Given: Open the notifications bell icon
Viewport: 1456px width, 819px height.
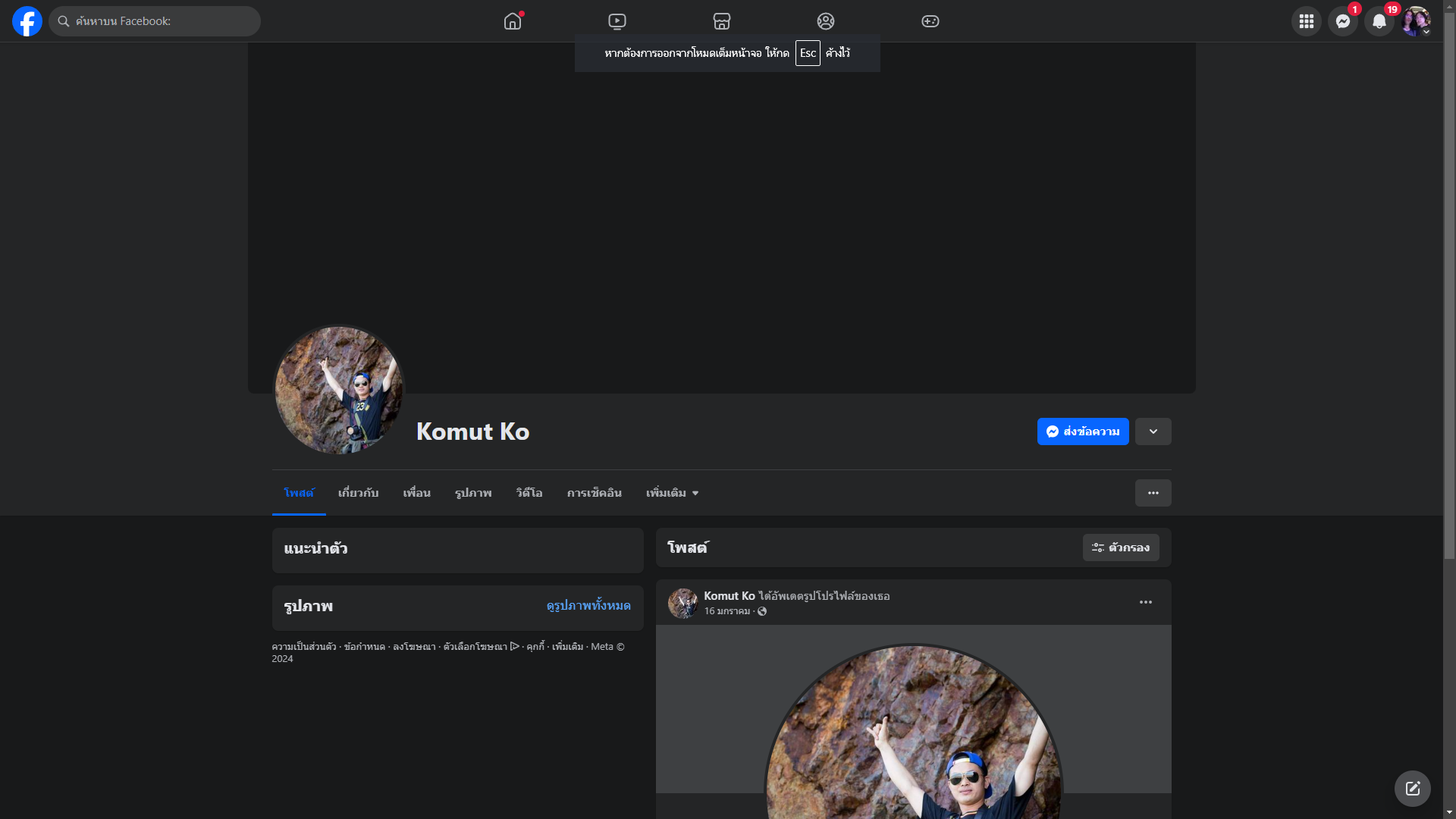Looking at the screenshot, I should coord(1379,21).
